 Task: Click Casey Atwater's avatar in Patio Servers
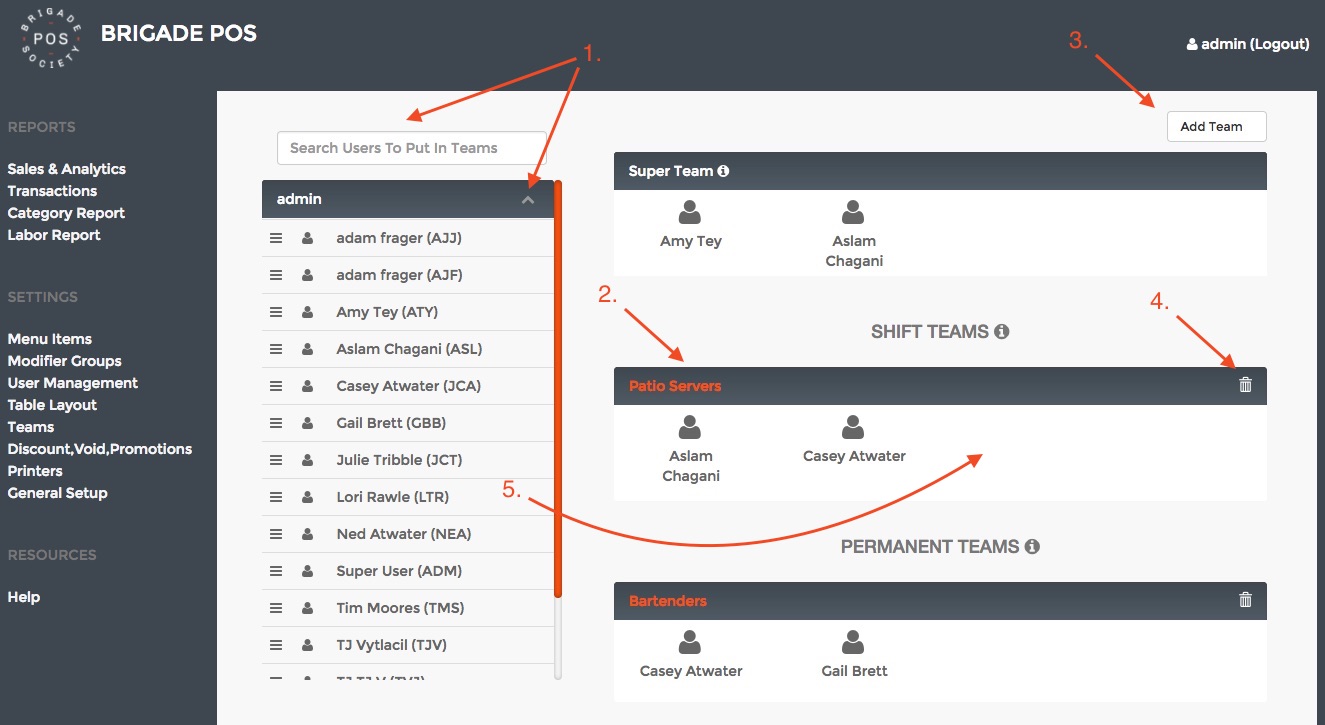click(x=853, y=427)
